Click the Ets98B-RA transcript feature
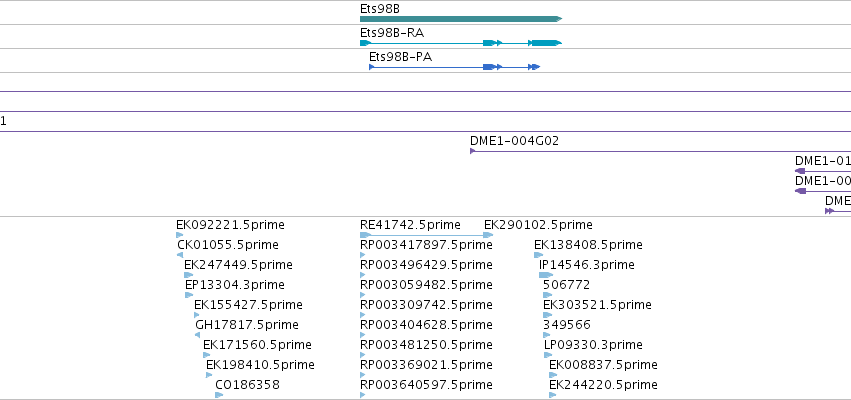Image resolution: width=851 pixels, height=400 pixels. click(461, 43)
